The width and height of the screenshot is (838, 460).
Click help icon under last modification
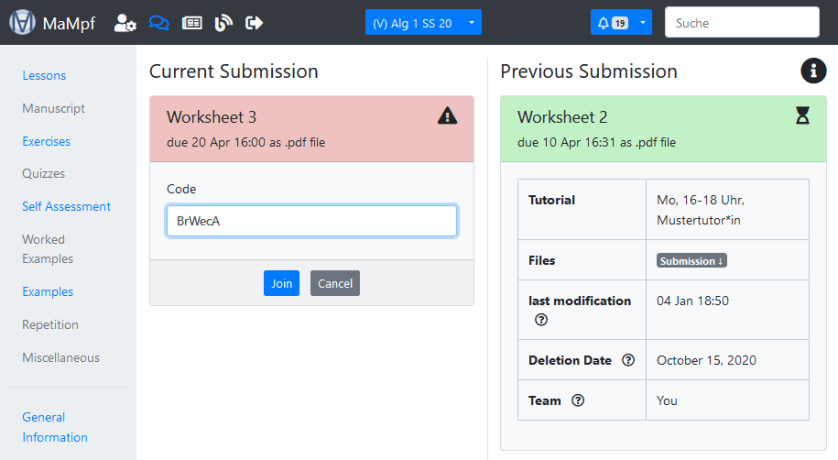pyautogui.click(x=541, y=320)
